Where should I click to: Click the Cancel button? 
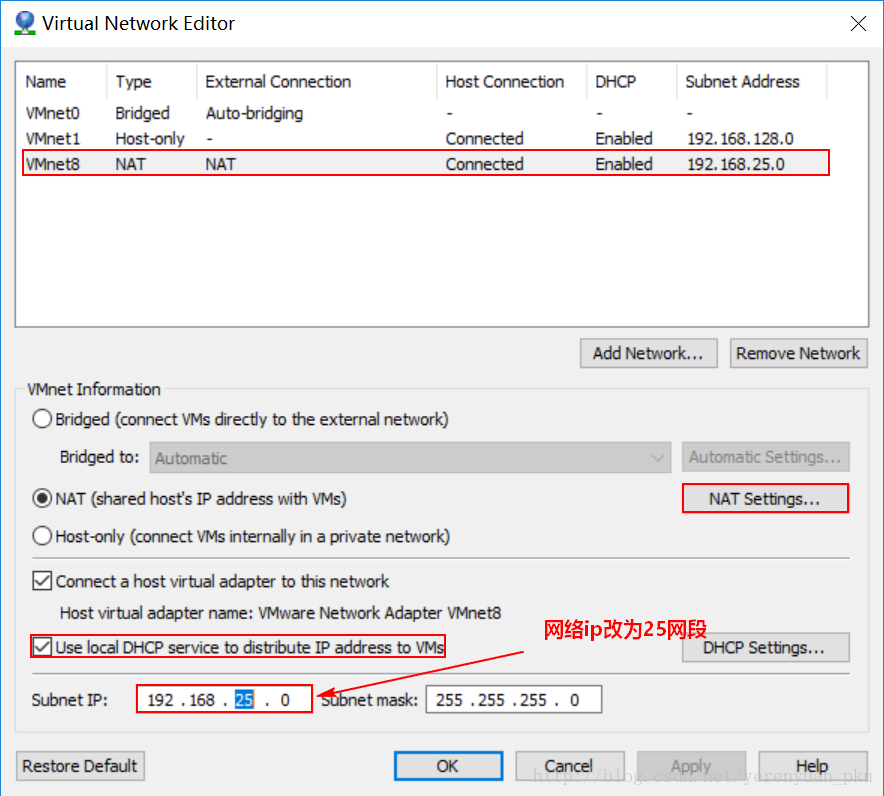[569, 766]
